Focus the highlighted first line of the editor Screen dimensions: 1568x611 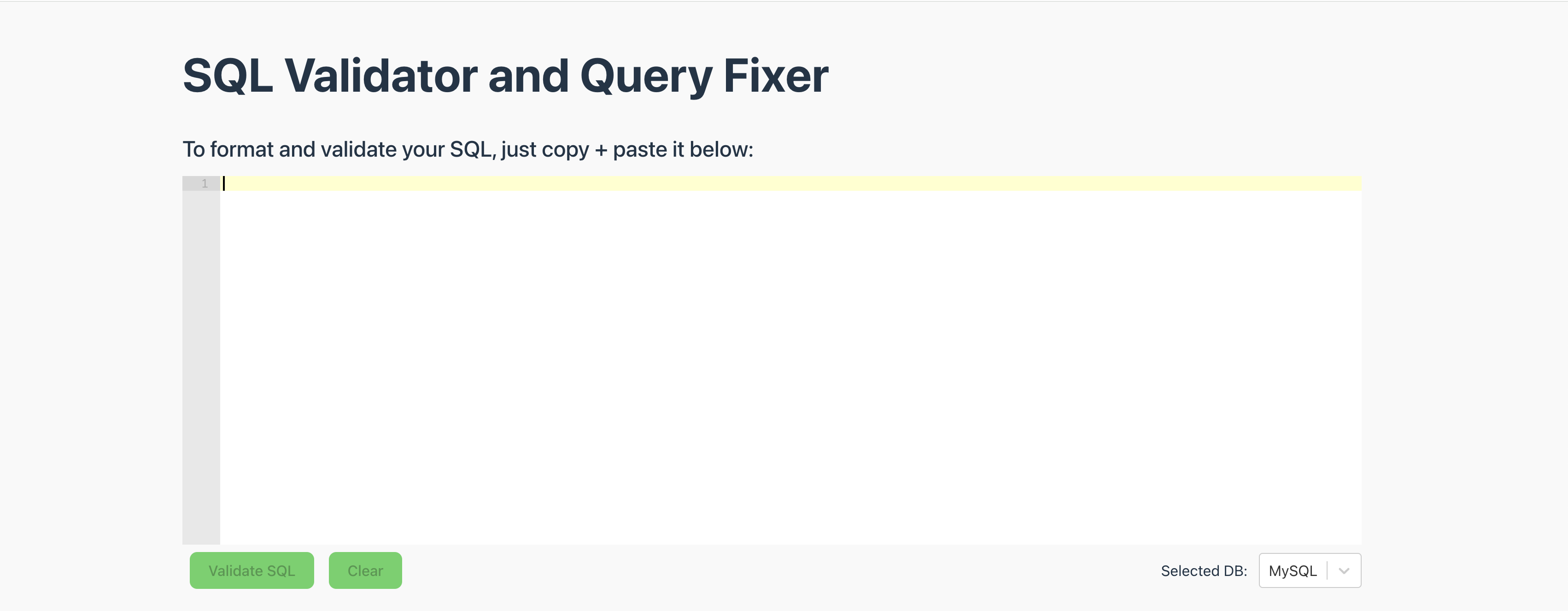pyautogui.click(x=790, y=183)
